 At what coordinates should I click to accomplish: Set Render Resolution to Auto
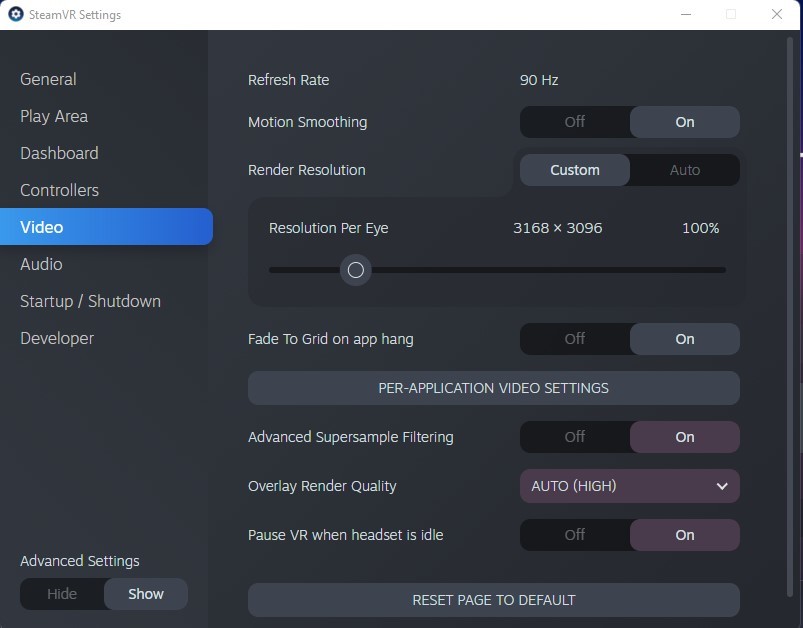pyautogui.click(x=685, y=170)
